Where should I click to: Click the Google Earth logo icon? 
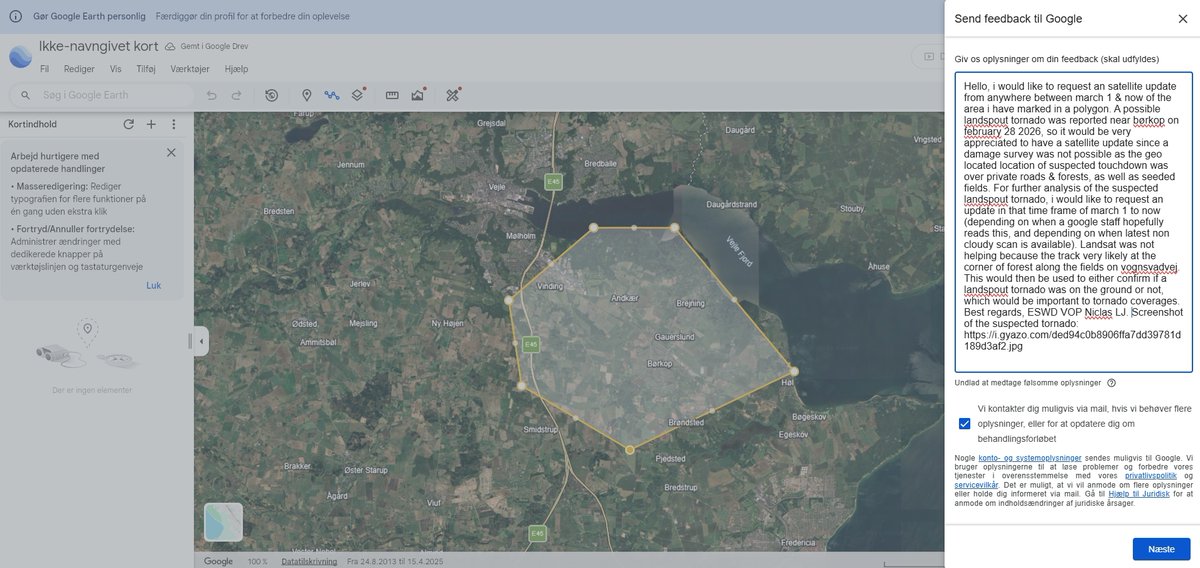click(20, 57)
